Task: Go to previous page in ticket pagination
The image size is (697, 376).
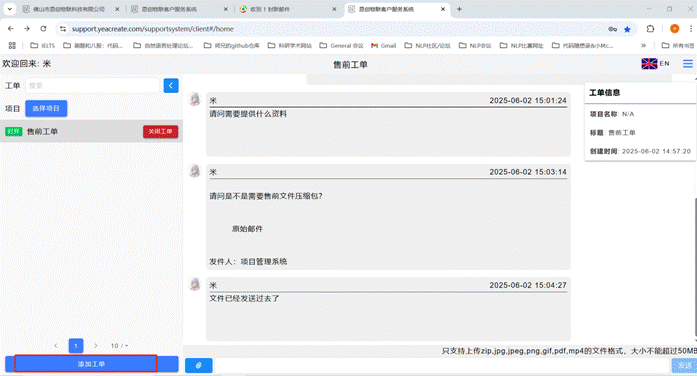Action: tap(56, 345)
